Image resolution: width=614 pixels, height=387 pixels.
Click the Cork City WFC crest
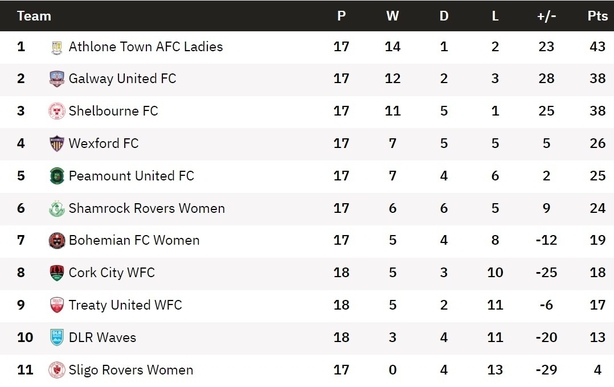pyautogui.click(x=57, y=273)
